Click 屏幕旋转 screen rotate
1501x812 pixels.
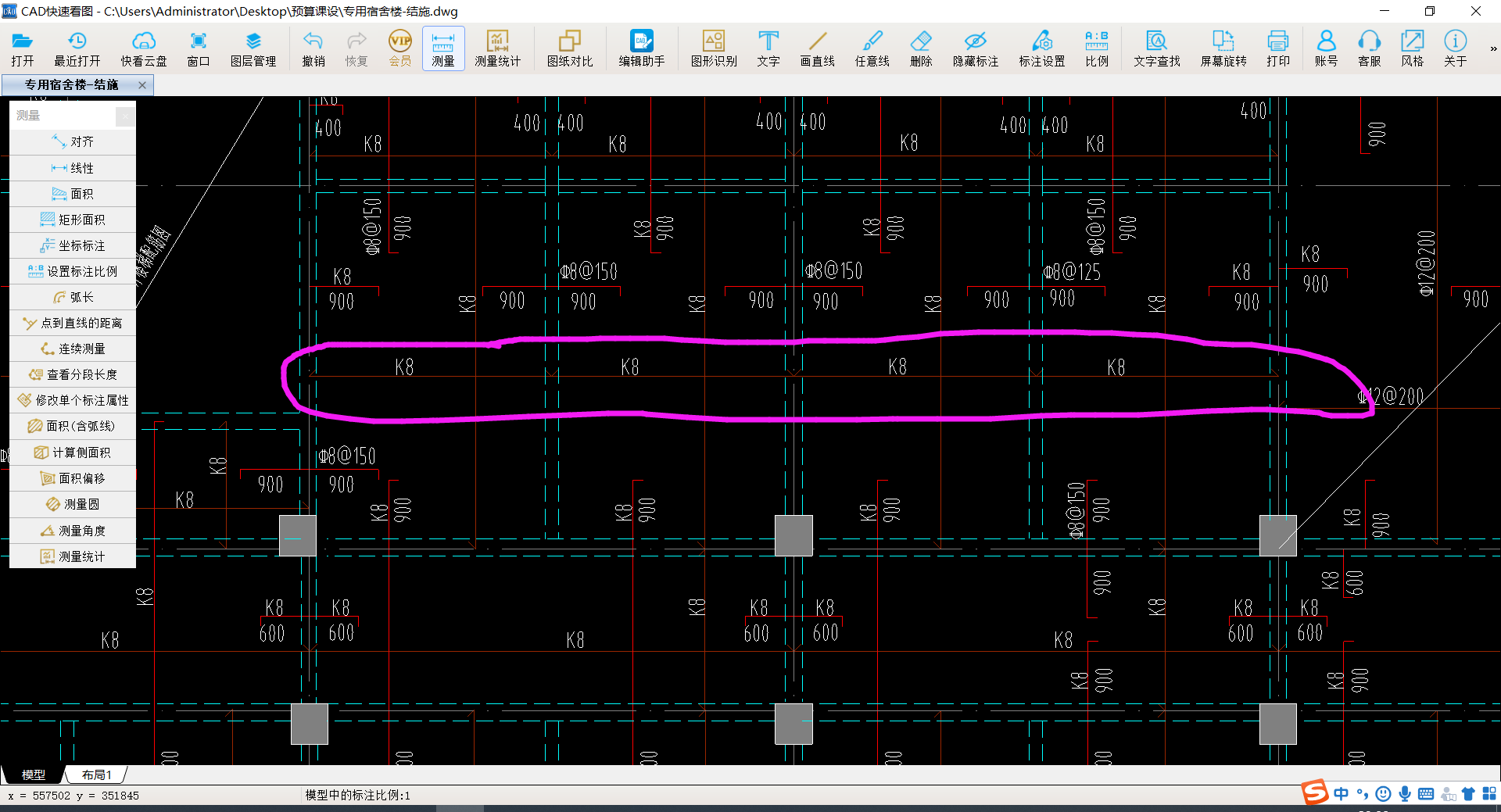tap(1223, 48)
